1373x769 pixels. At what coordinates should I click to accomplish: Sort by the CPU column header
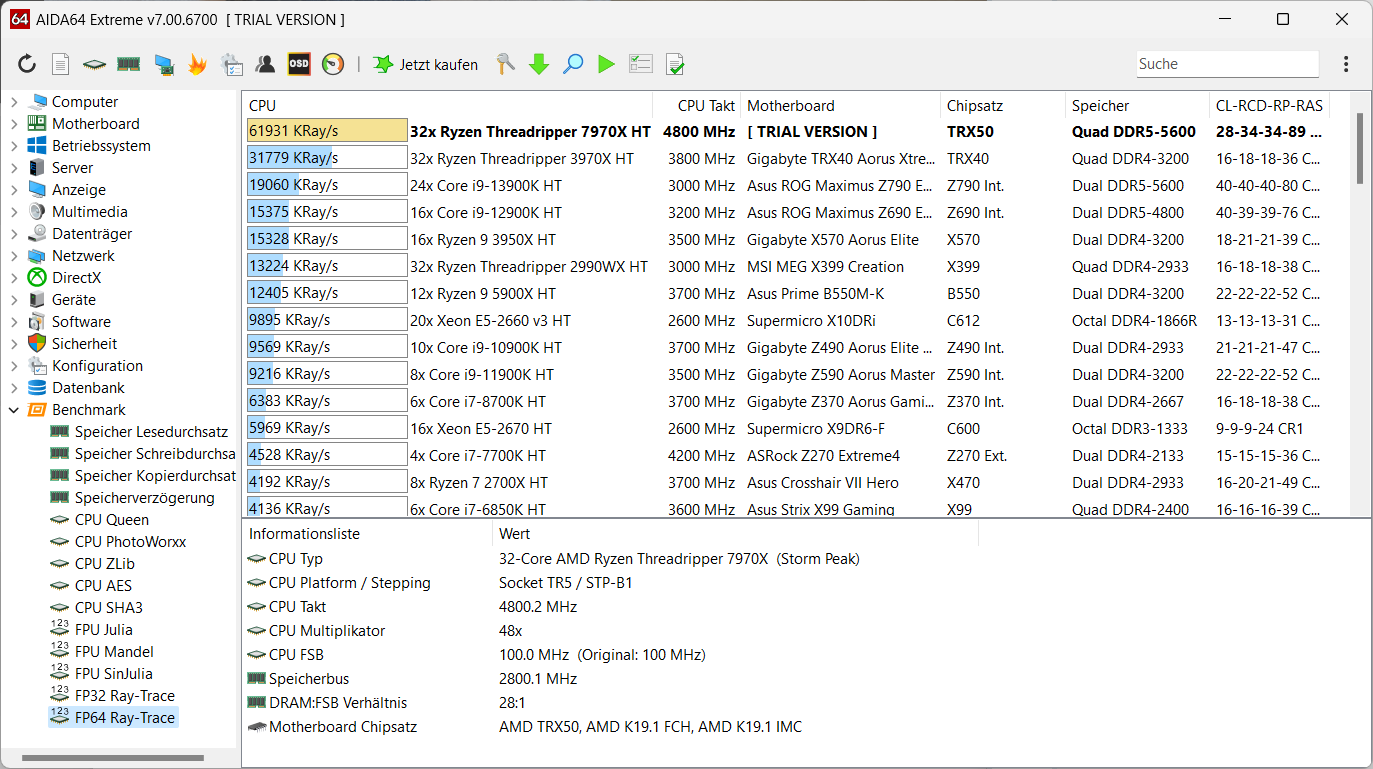pyautogui.click(x=447, y=106)
